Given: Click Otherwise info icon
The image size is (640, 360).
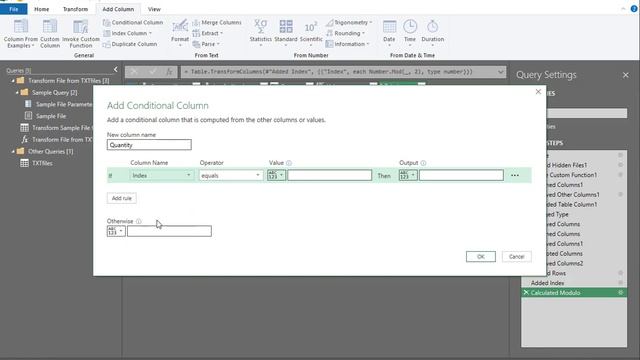Looking at the screenshot, I should 138,221.
